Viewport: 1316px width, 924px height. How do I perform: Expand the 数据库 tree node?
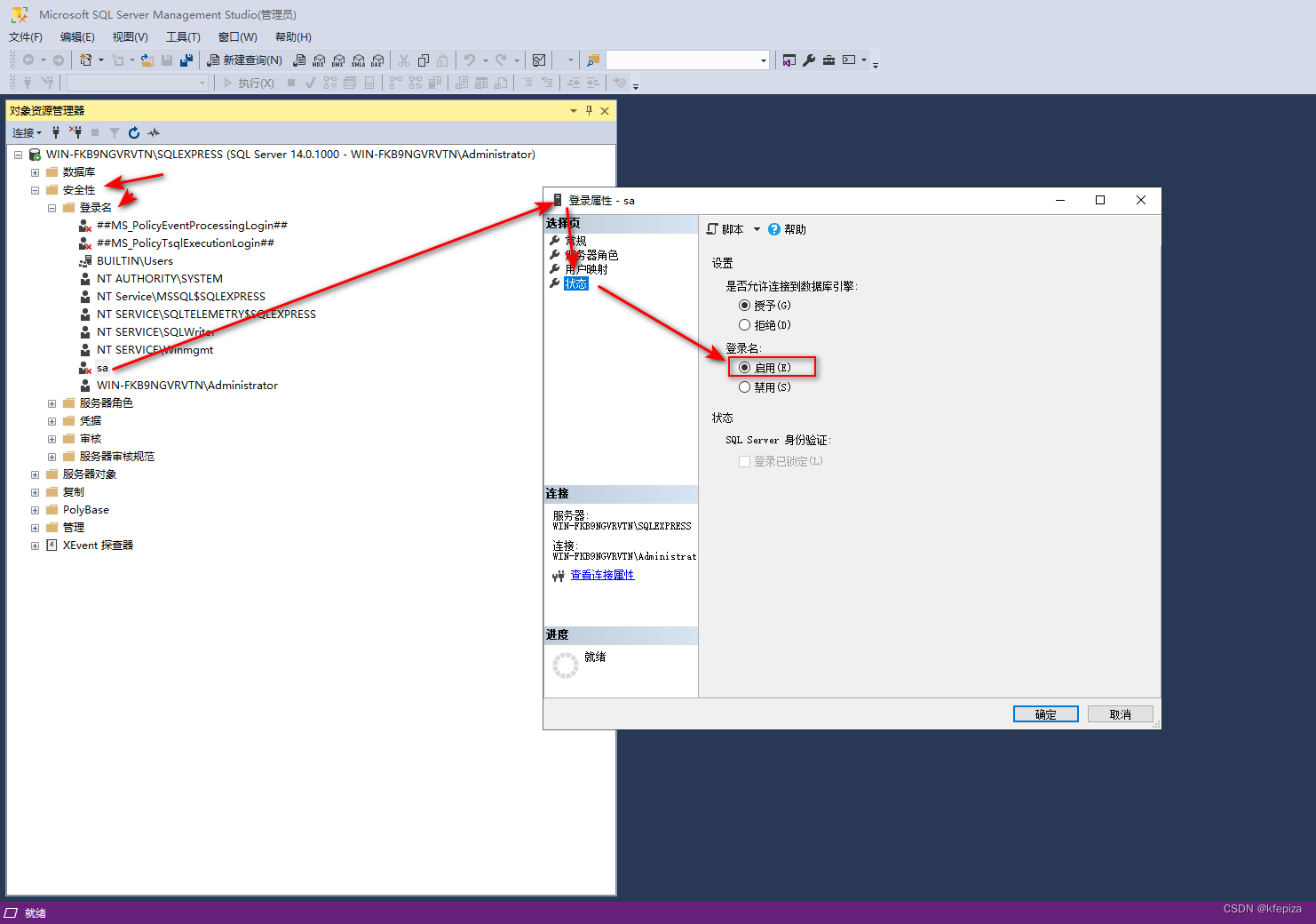35,172
